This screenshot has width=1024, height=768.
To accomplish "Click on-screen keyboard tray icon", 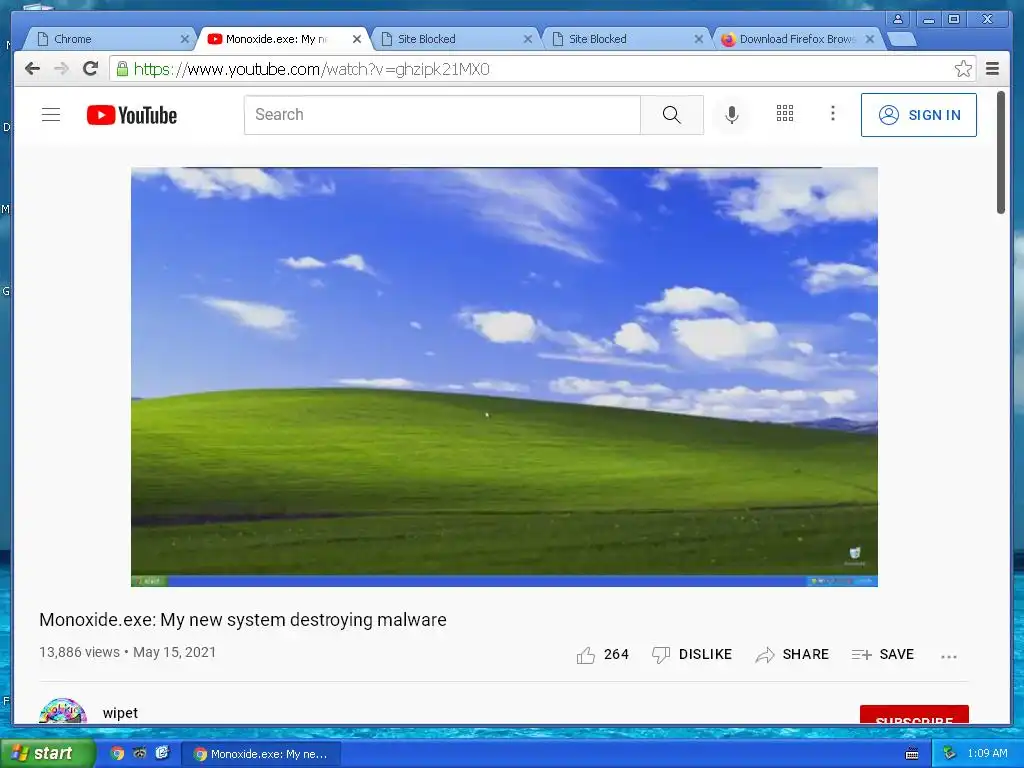I will click(912, 754).
